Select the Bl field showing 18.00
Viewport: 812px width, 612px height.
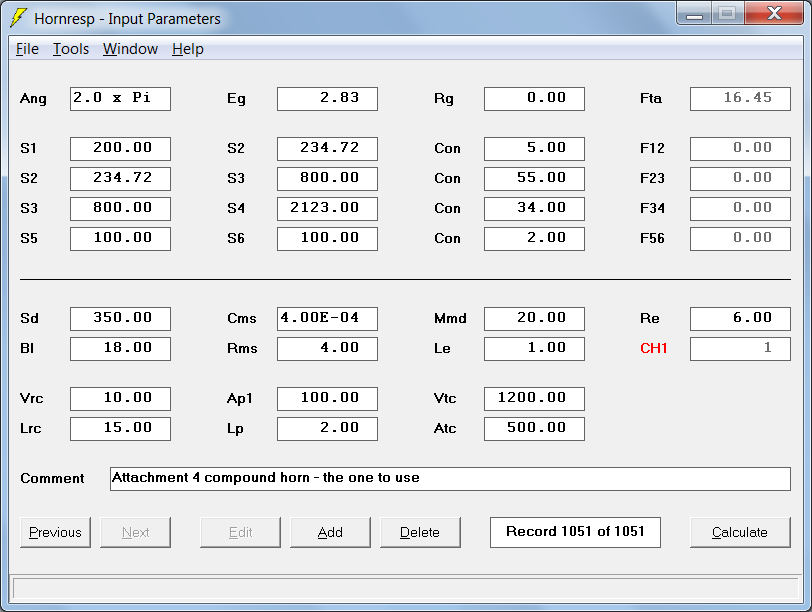[120, 349]
